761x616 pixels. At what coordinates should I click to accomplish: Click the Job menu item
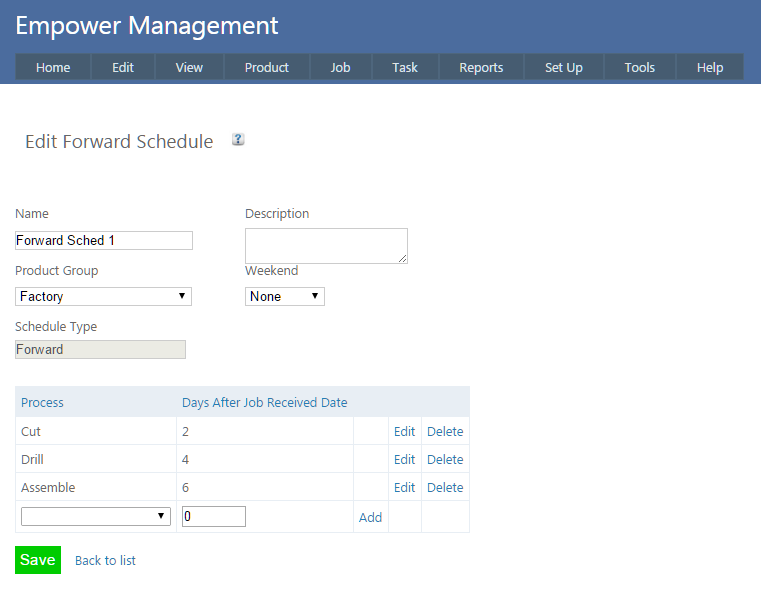click(x=340, y=67)
